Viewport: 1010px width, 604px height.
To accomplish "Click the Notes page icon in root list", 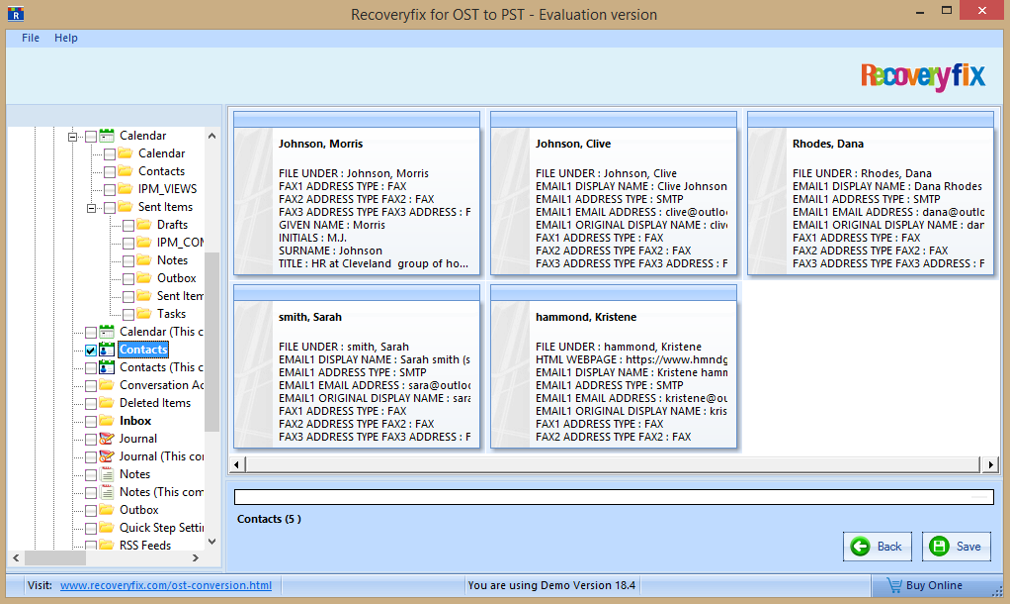I will [x=107, y=474].
